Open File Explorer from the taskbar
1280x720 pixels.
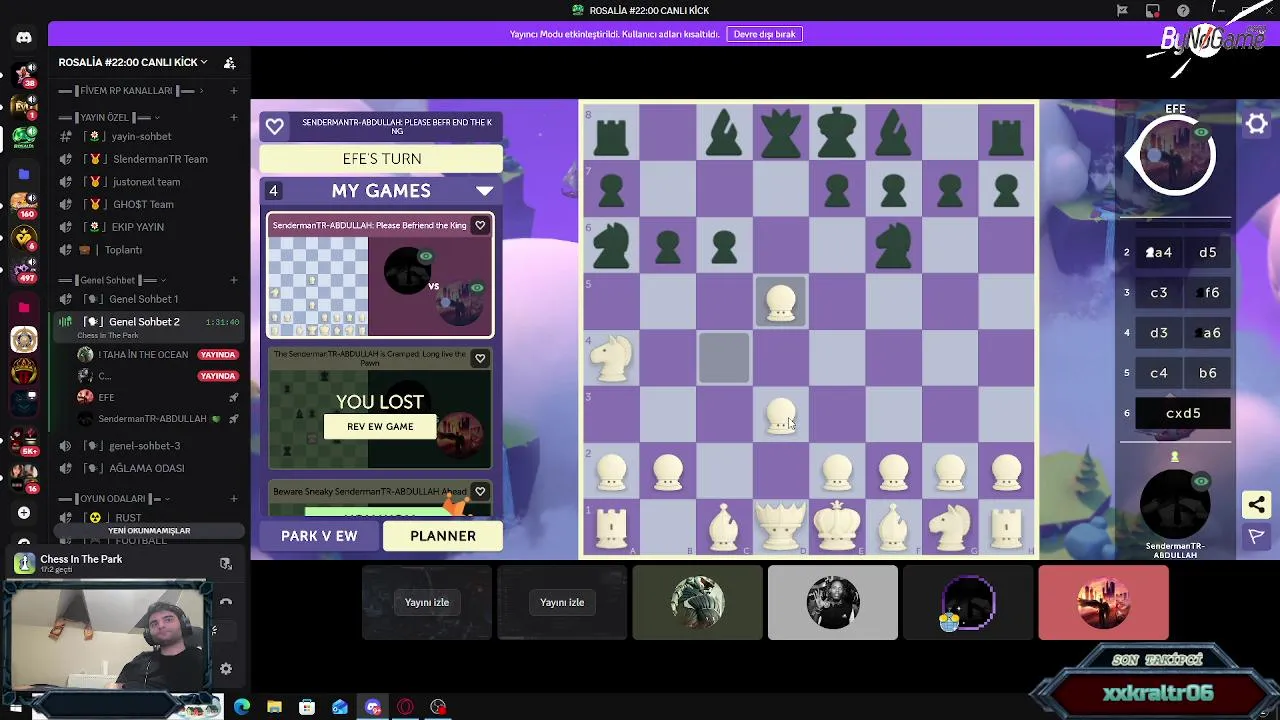coord(274,707)
